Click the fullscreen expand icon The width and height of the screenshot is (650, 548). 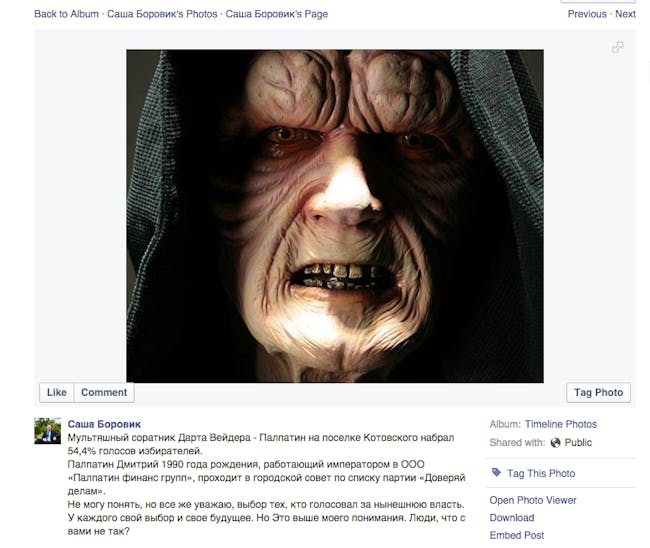coord(617,47)
